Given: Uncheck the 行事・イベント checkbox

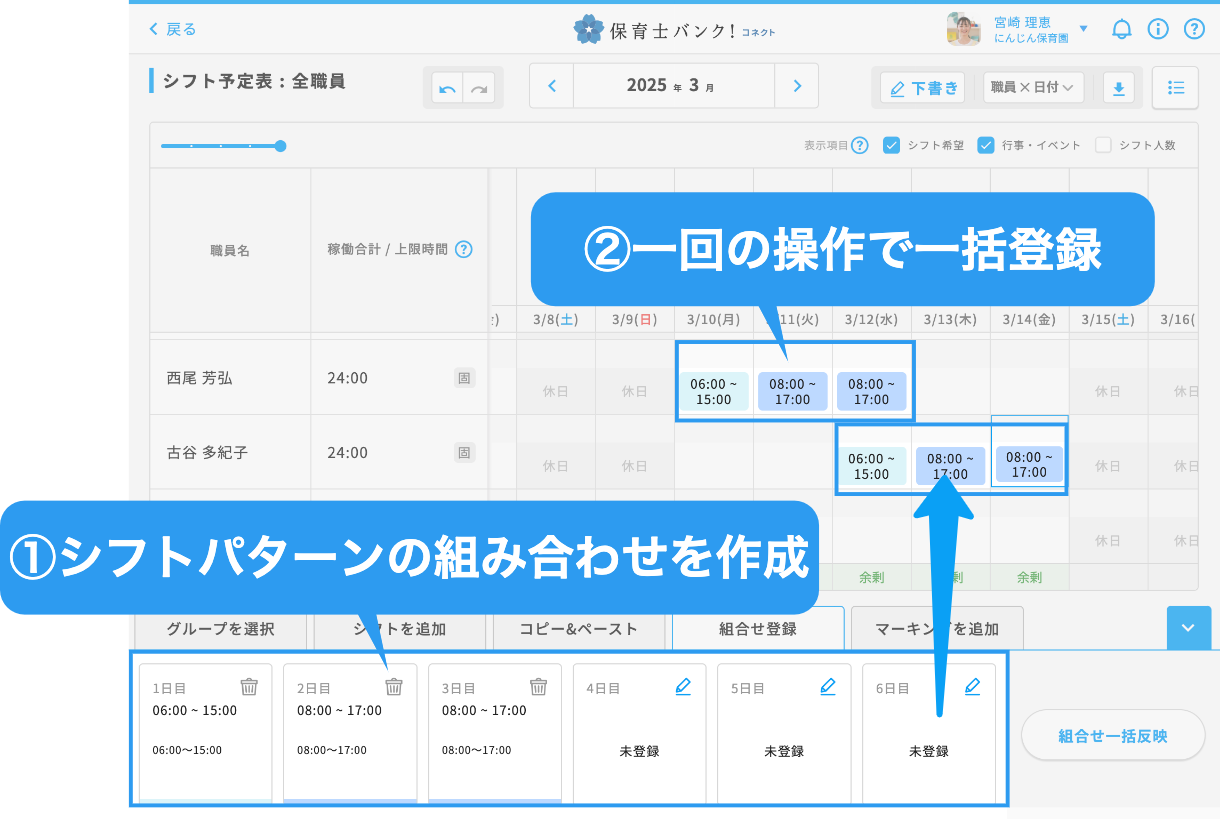Looking at the screenshot, I should [x=986, y=145].
